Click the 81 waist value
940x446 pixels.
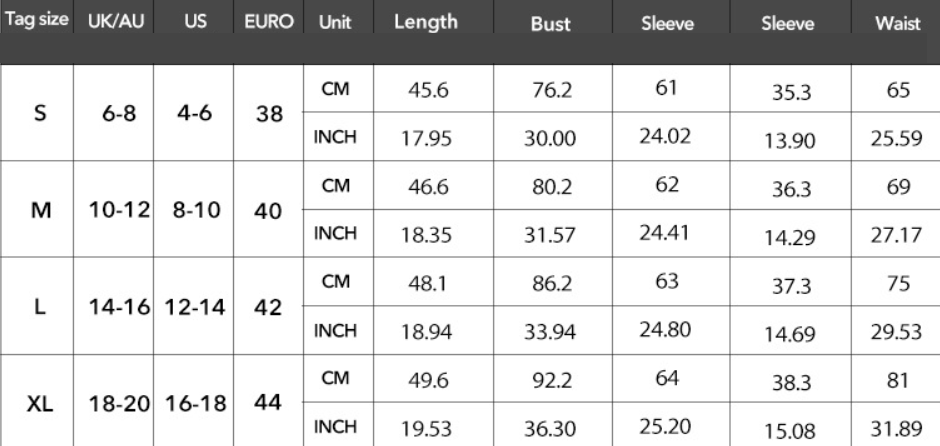(897, 380)
